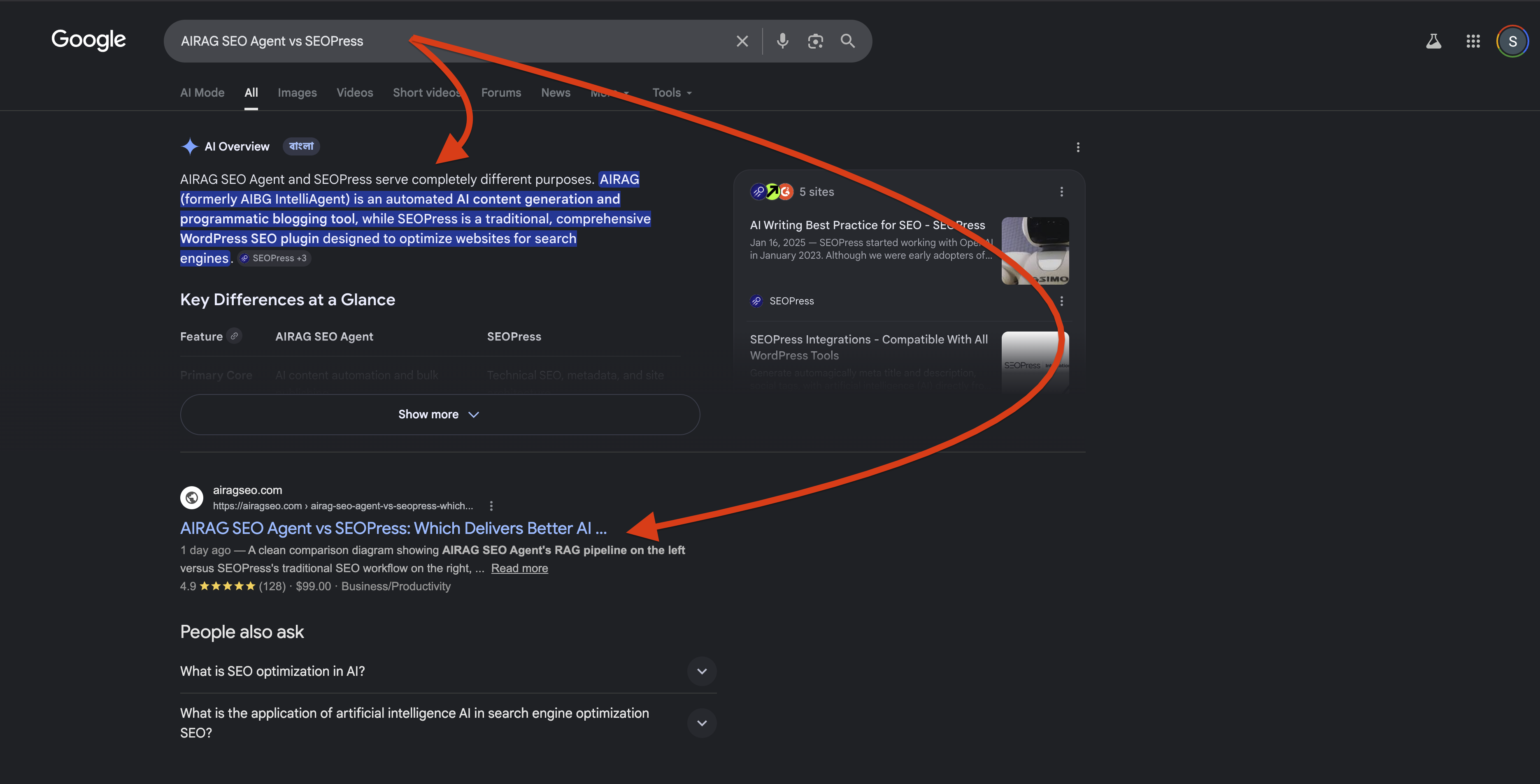The width and height of the screenshot is (1540, 784).
Task: Open options menu for SEOPress source row
Action: pyautogui.click(x=1062, y=301)
